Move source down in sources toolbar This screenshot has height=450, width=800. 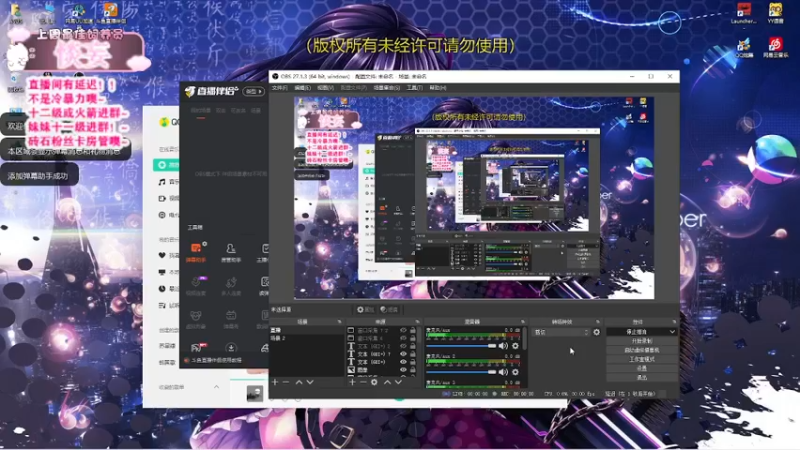pos(398,382)
